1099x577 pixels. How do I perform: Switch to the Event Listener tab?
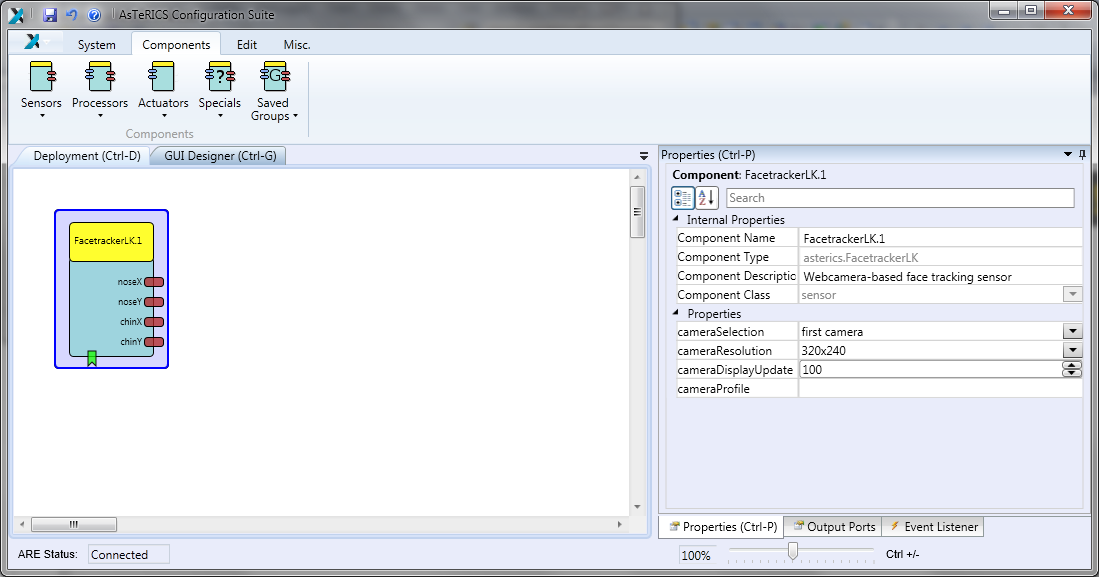pyautogui.click(x=934, y=527)
